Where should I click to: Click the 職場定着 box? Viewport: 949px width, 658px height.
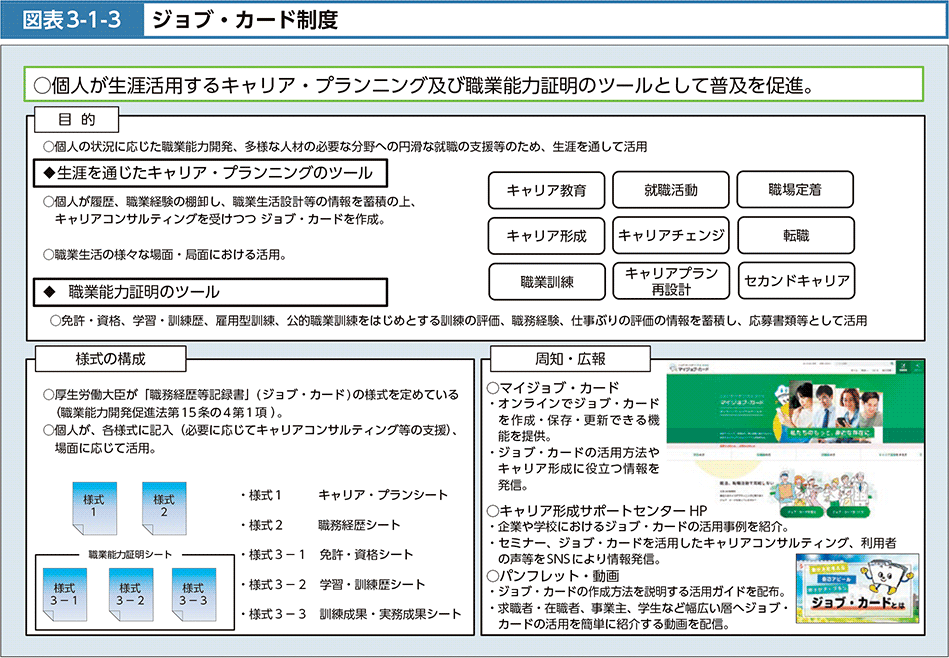coord(795,190)
